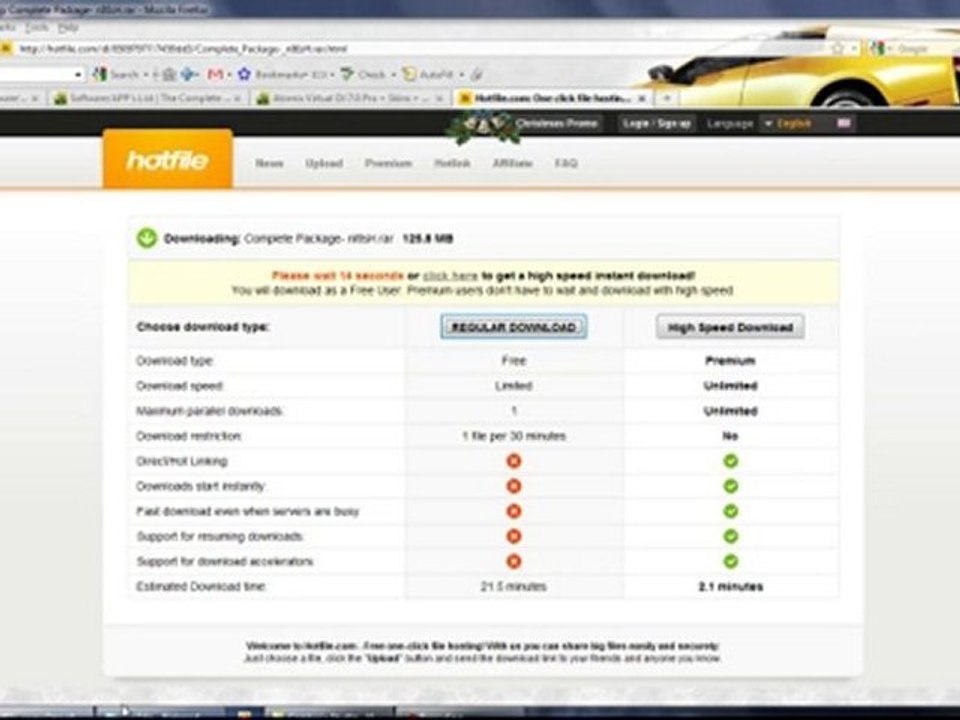Screen dimensions: 960x720
Task: Click the Google search engine icon
Action: [x=878, y=48]
